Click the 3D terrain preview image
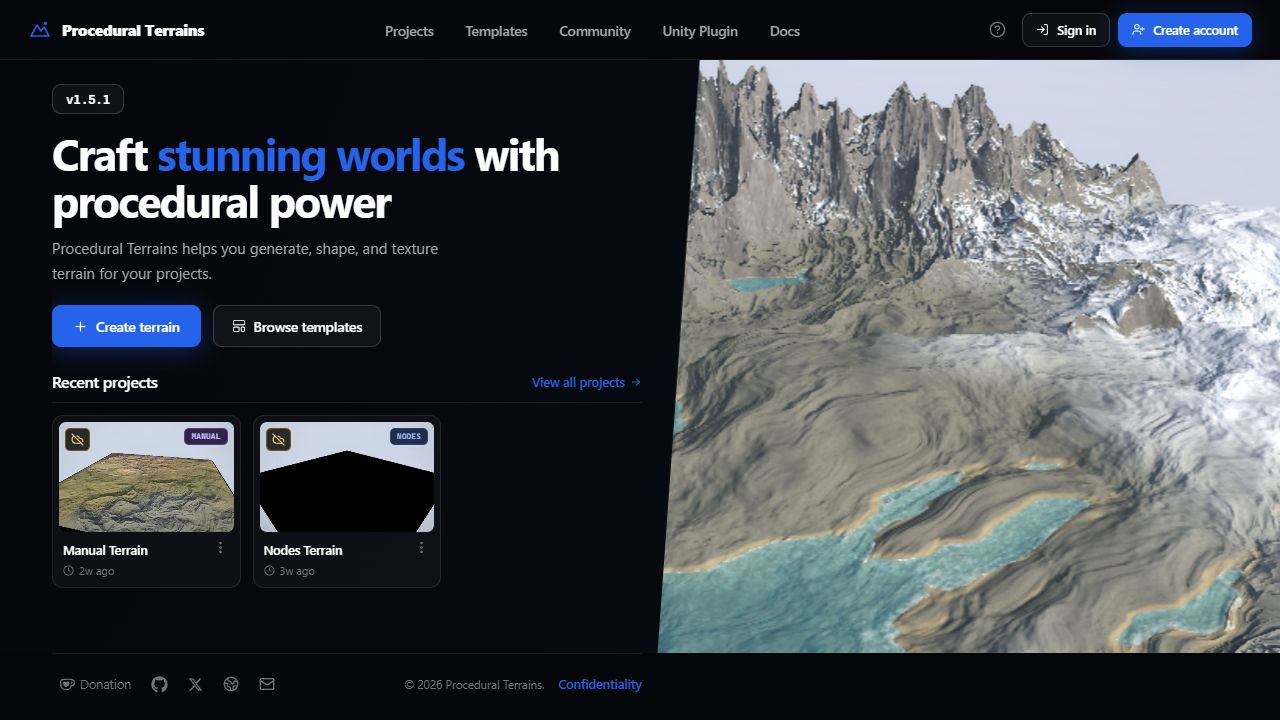The height and width of the screenshot is (720, 1280). tap(968, 356)
